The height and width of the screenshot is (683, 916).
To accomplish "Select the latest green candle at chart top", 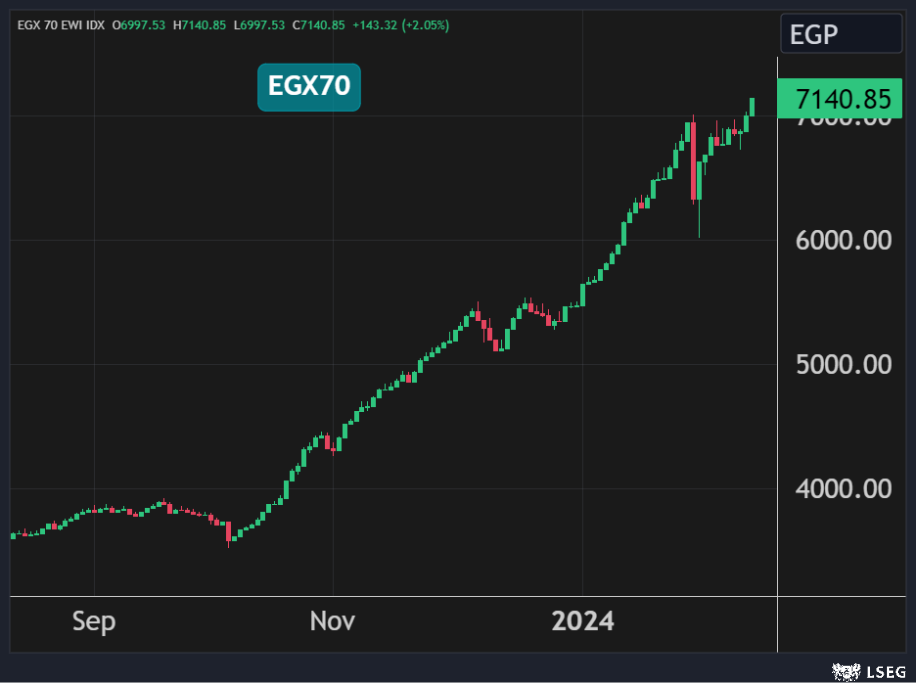I will click(x=752, y=106).
